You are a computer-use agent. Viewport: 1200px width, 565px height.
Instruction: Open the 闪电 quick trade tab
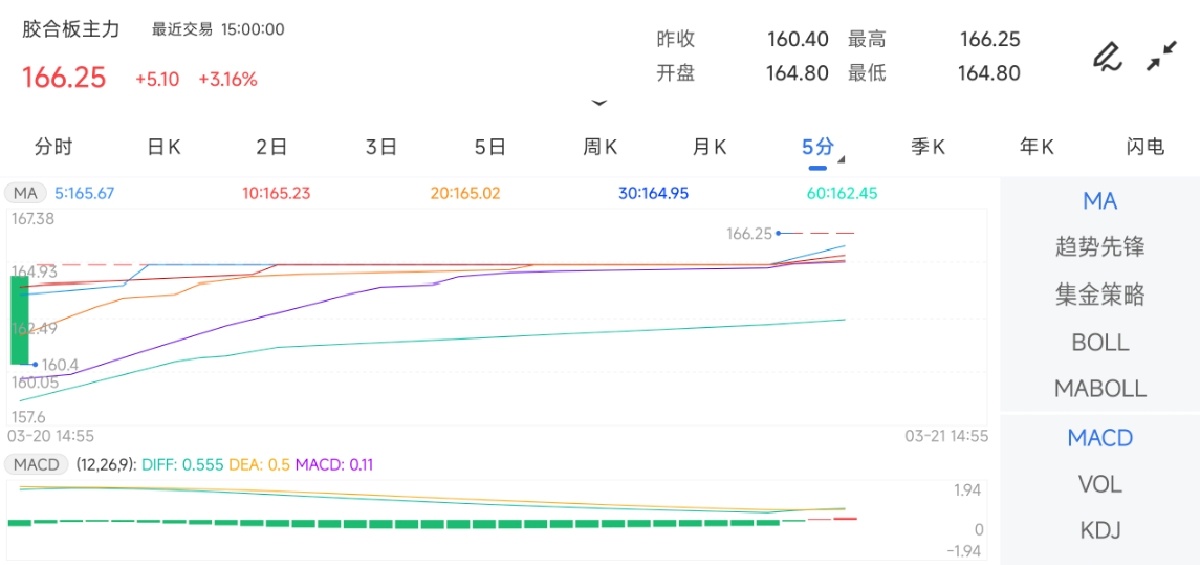pyautogui.click(x=1146, y=147)
